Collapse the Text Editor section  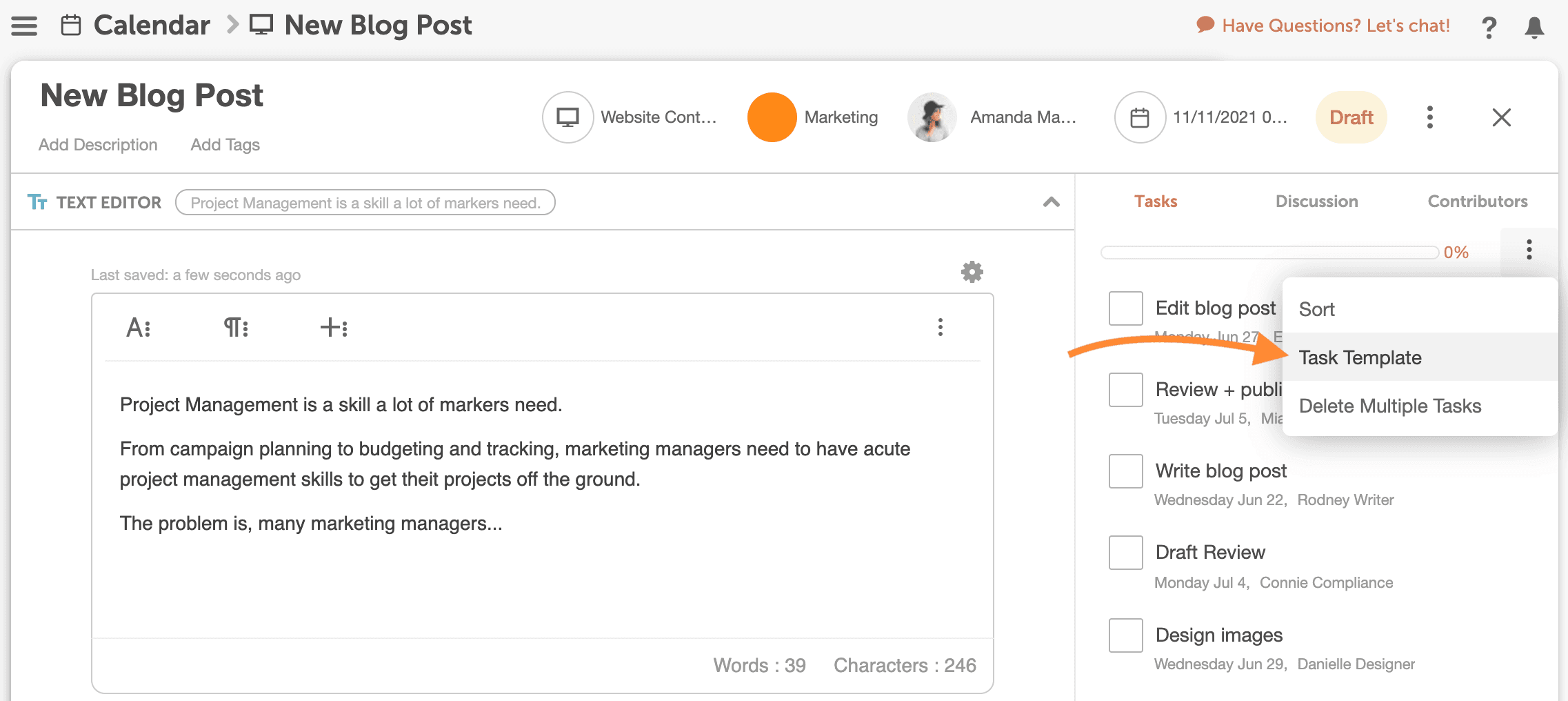coord(1051,202)
